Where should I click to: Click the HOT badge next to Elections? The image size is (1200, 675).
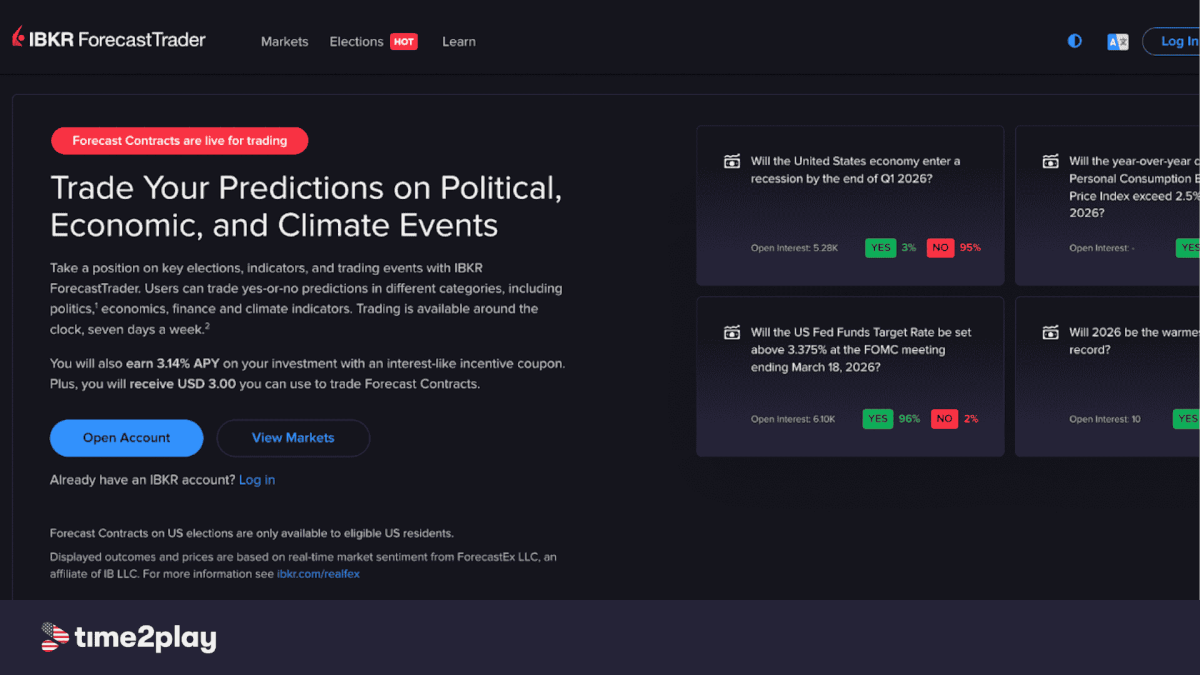[x=404, y=41]
